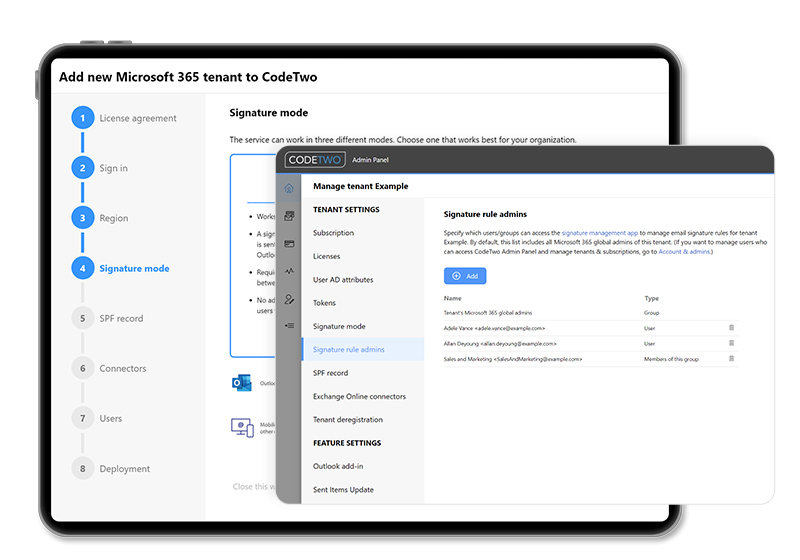Click the home icon in Admin Panel sidebar
The image size is (800, 560).
coord(289,188)
